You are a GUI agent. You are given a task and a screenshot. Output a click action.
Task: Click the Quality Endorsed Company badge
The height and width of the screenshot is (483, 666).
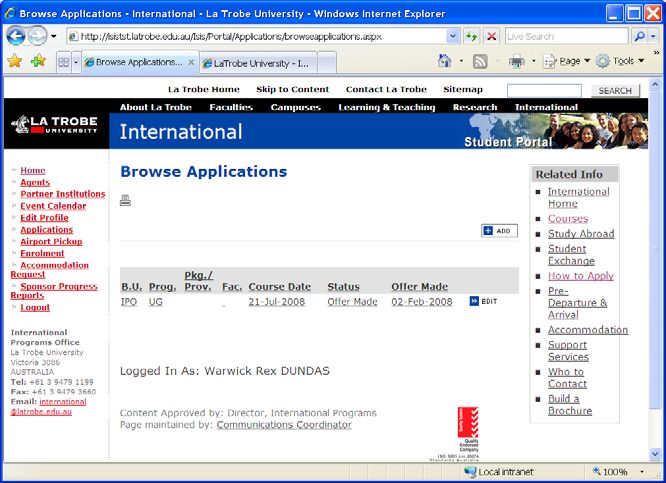tap(468, 429)
